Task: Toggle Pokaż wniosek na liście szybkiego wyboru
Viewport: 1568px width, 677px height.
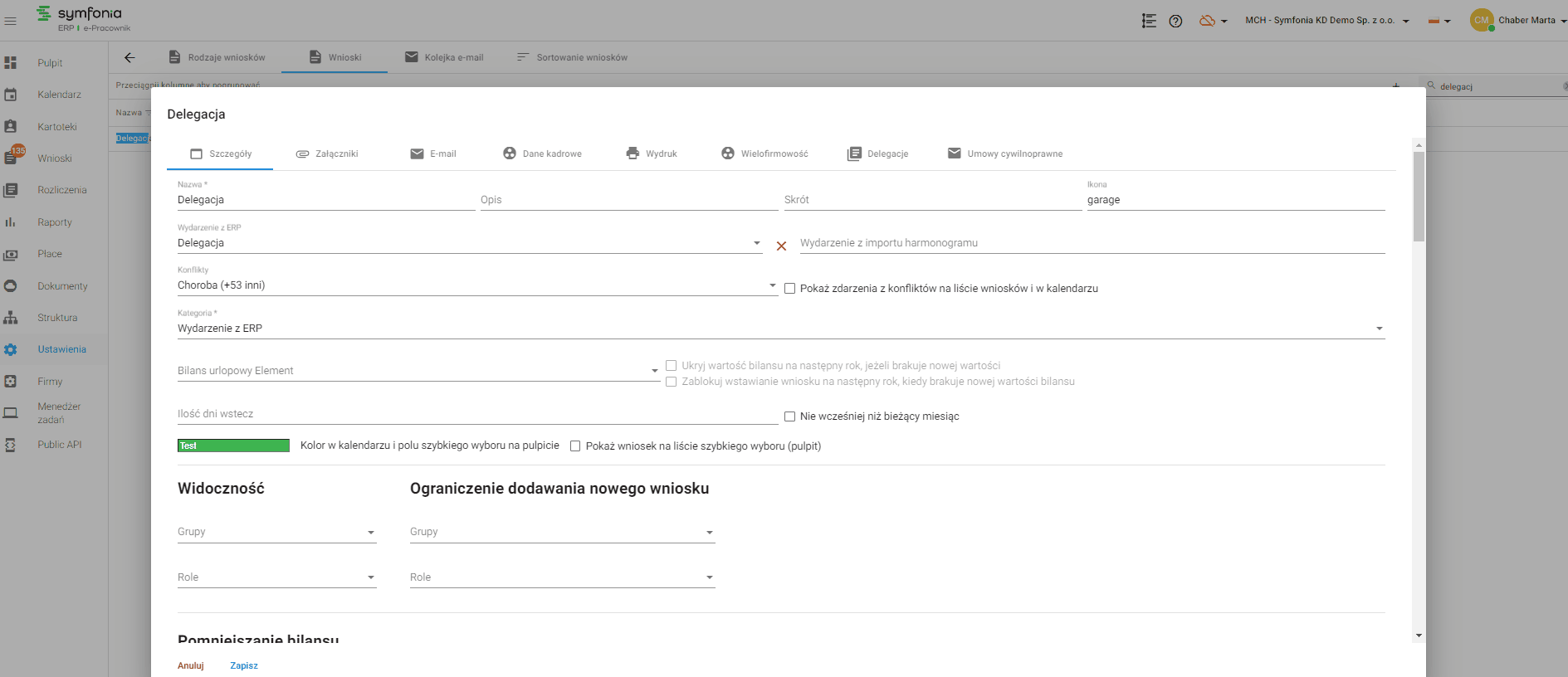Action: point(575,446)
